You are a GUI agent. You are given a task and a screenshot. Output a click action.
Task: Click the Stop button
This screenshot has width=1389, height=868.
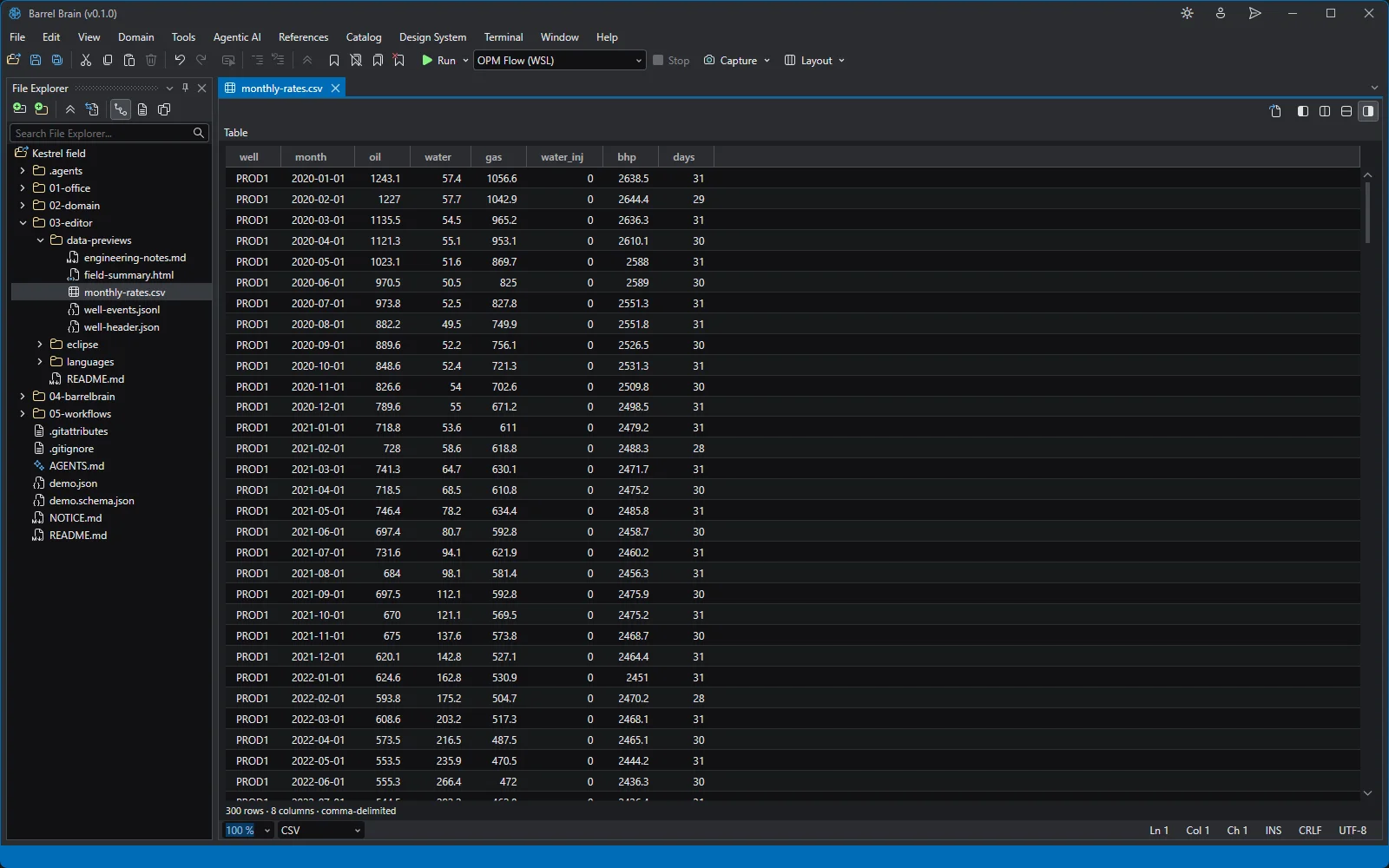[x=671, y=61]
